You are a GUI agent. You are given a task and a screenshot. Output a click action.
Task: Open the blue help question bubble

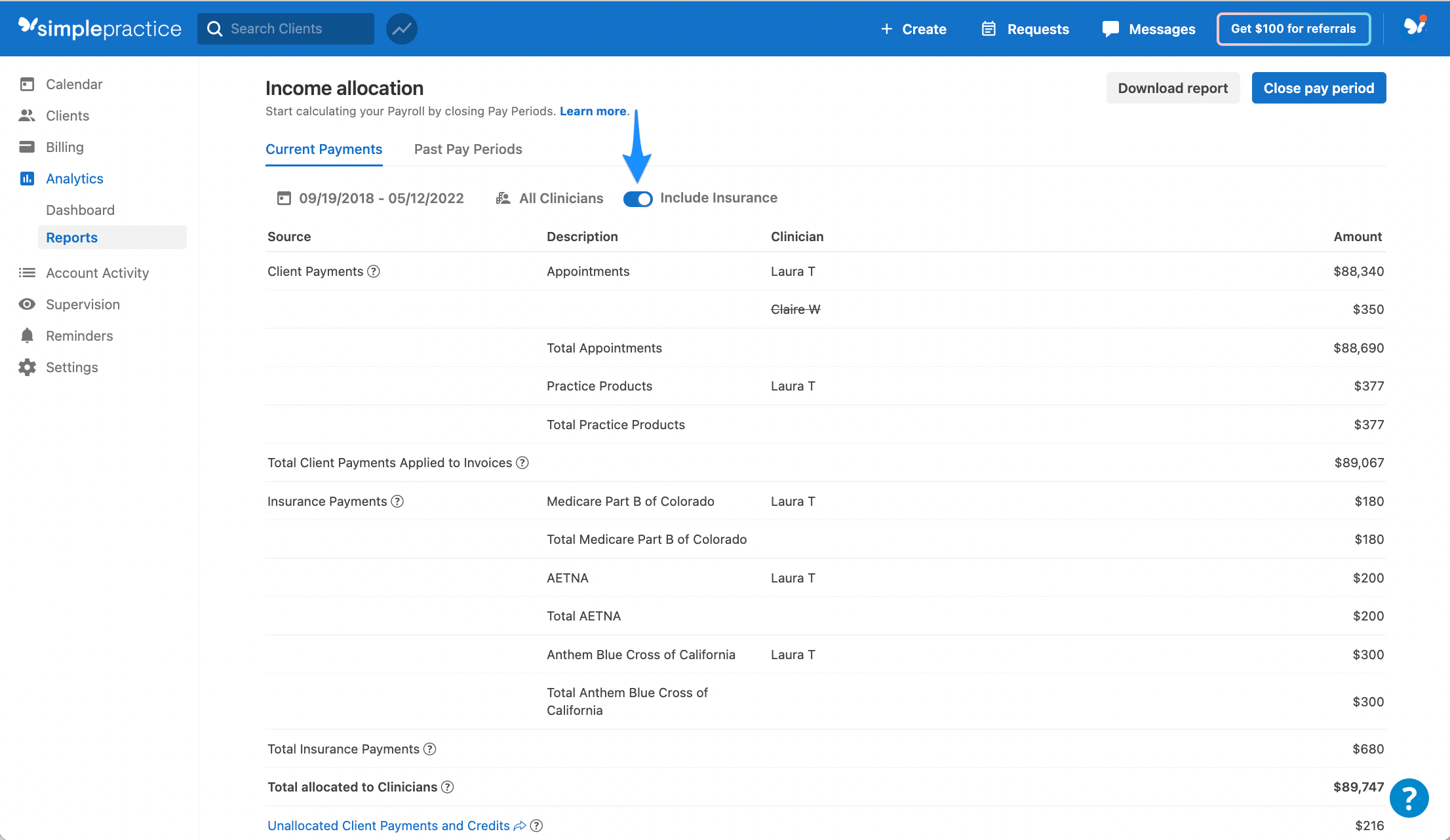pos(1409,798)
